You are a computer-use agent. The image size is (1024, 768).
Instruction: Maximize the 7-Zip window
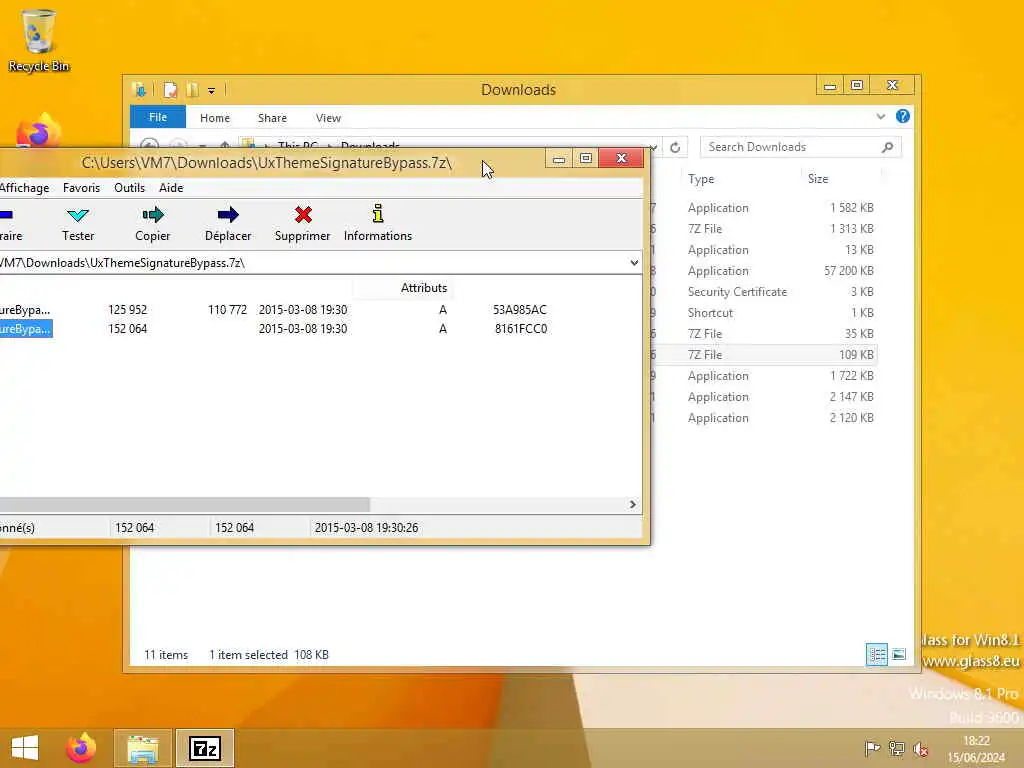(586, 158)
